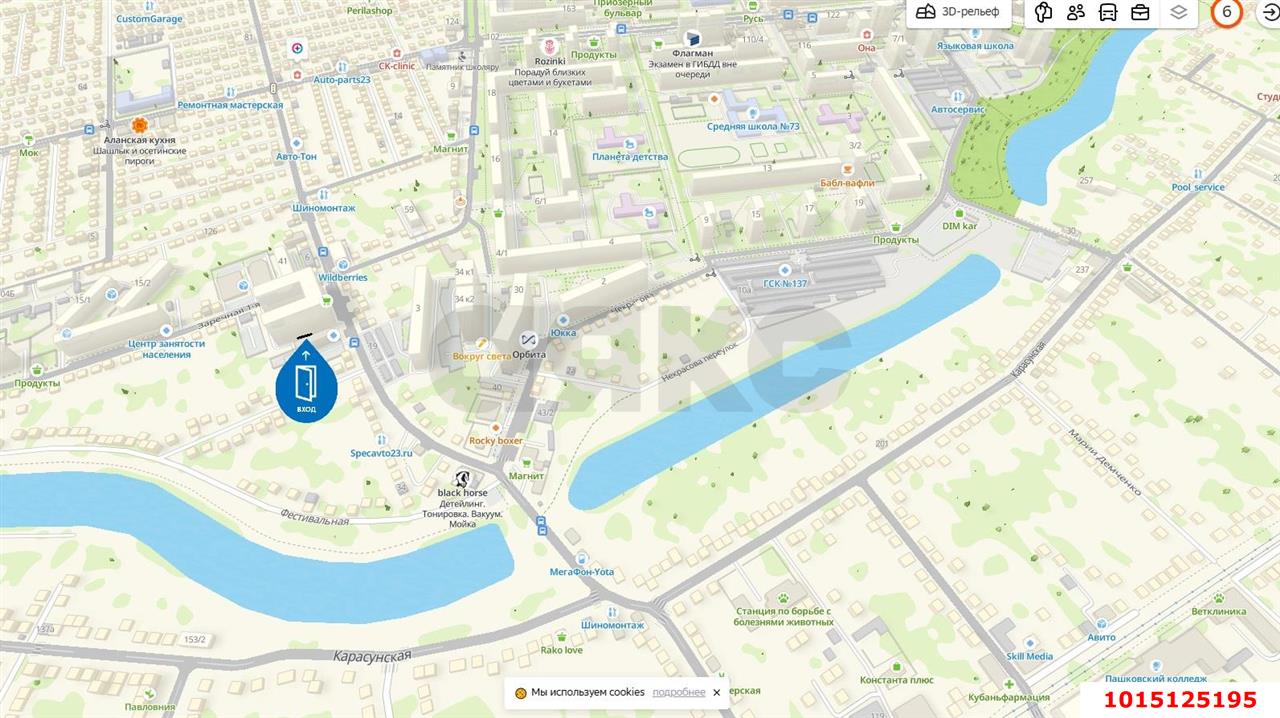Follow the подробнее cookies link
This screenshot has width=1280, height=718.
[x=679, y=692]
